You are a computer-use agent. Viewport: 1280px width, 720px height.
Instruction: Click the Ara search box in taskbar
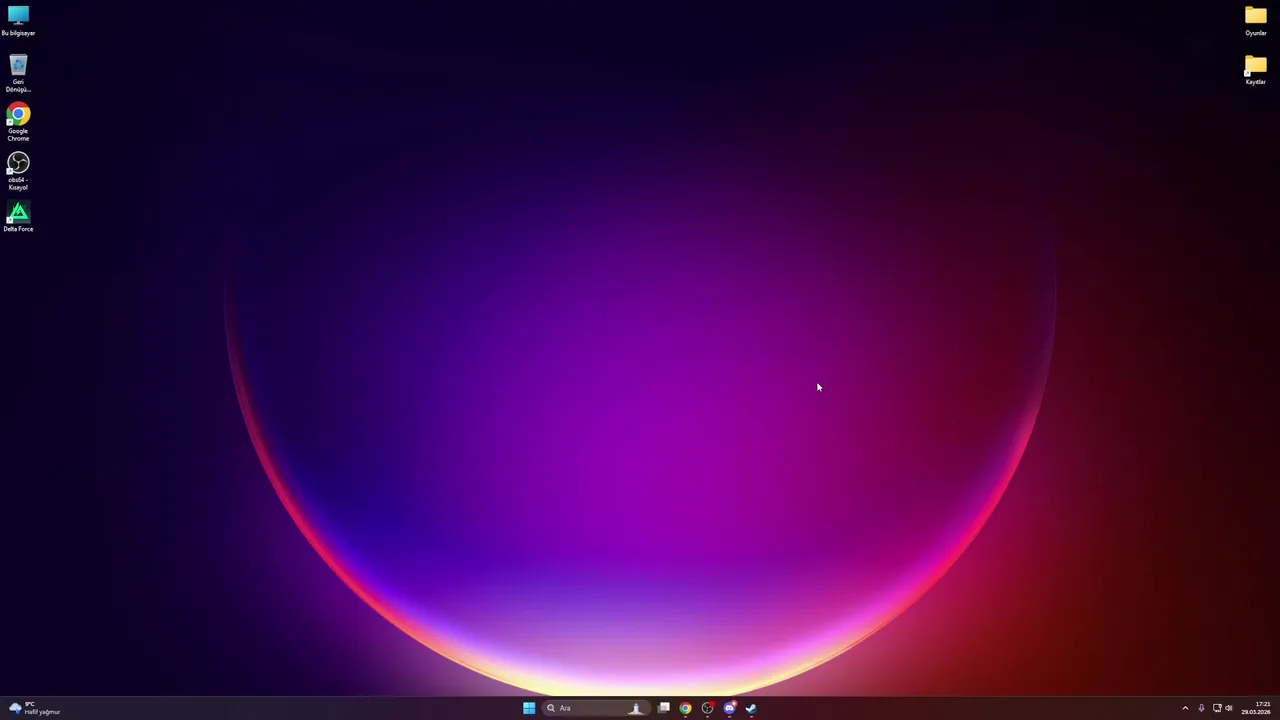[596, 708]
